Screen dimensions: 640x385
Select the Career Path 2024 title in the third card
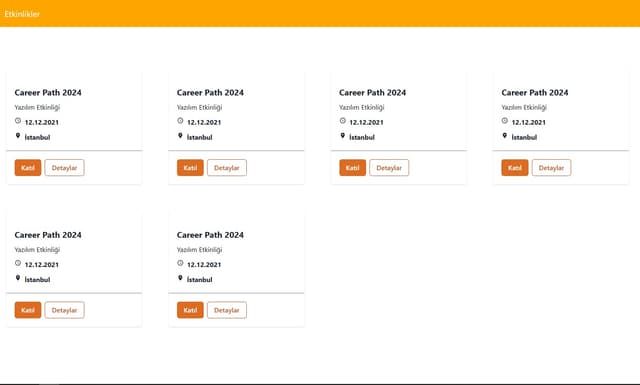tap(373, 93)
